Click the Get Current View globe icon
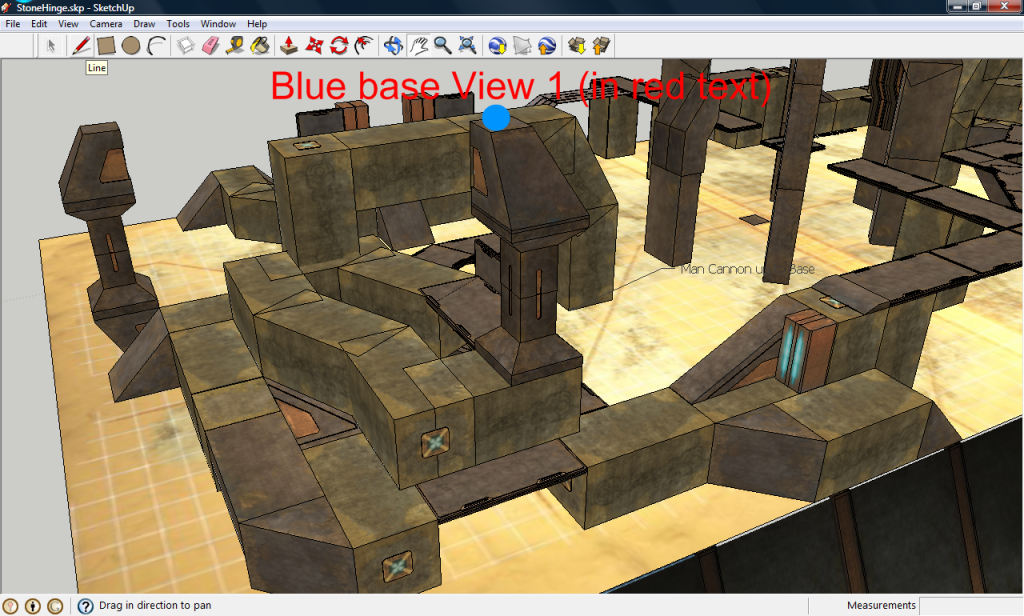Viewport: 1024px width, 616px height. point(498,46)
